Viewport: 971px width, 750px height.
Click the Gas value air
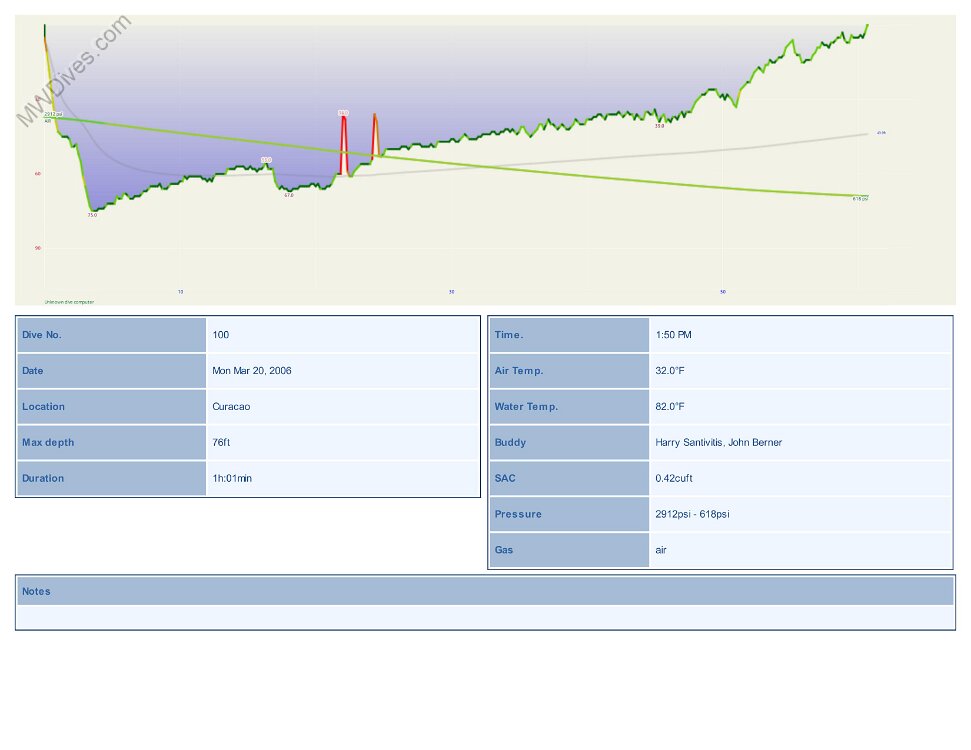(661, 551)
